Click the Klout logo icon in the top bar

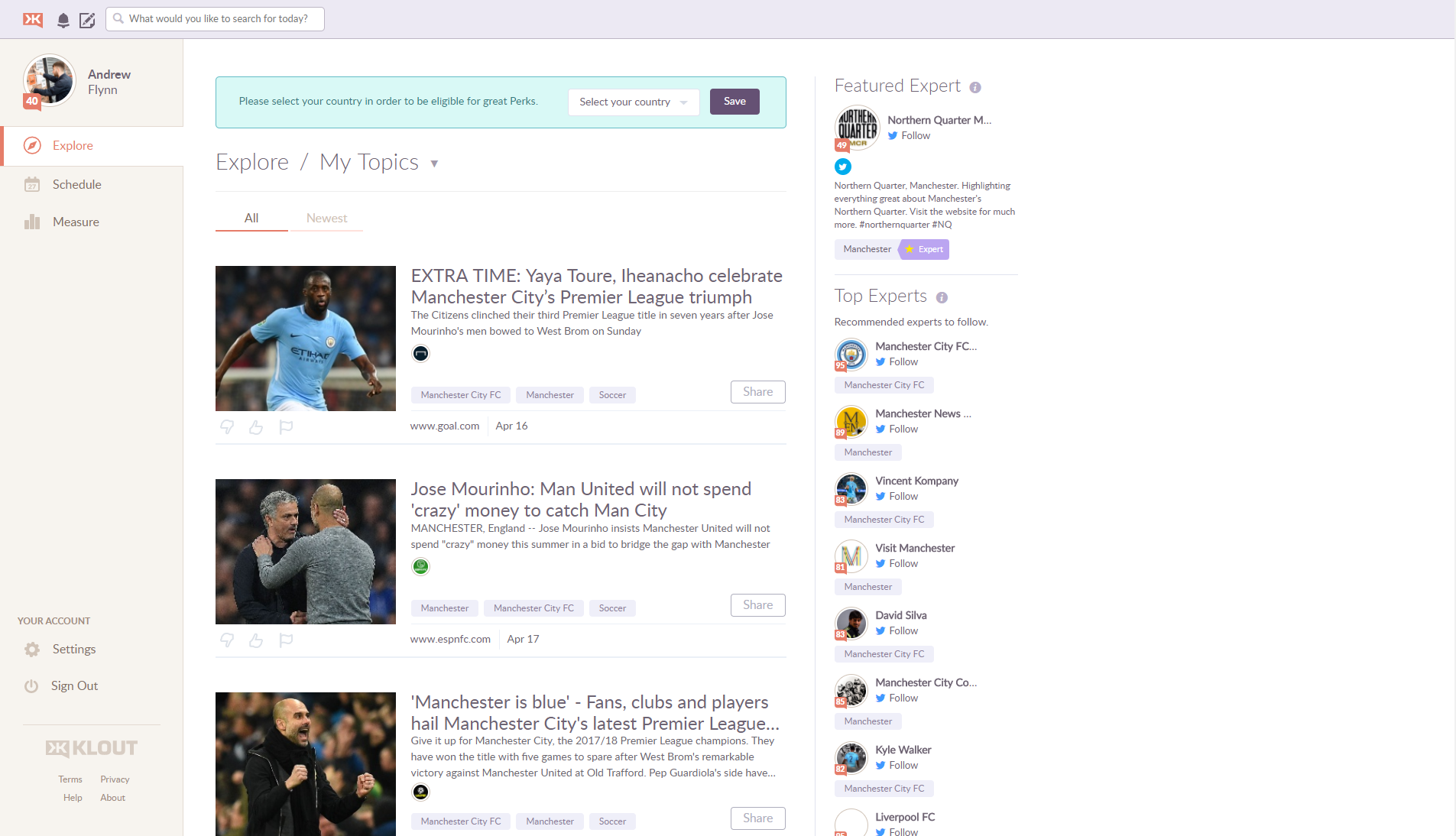coord(33,19)
